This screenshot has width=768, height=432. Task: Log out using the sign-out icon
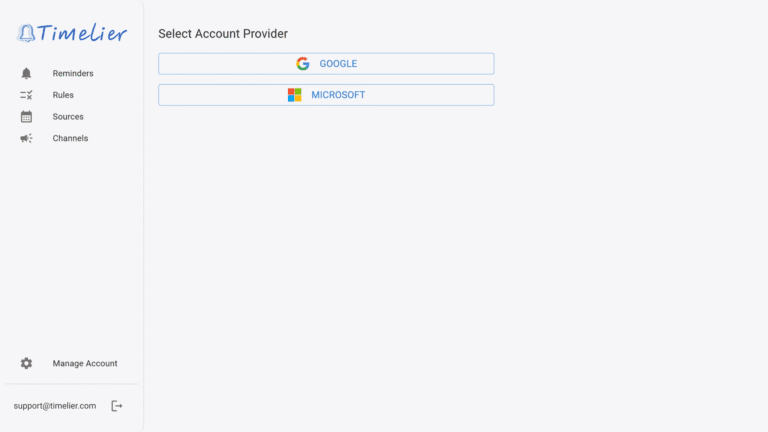[x=117, y=406]
